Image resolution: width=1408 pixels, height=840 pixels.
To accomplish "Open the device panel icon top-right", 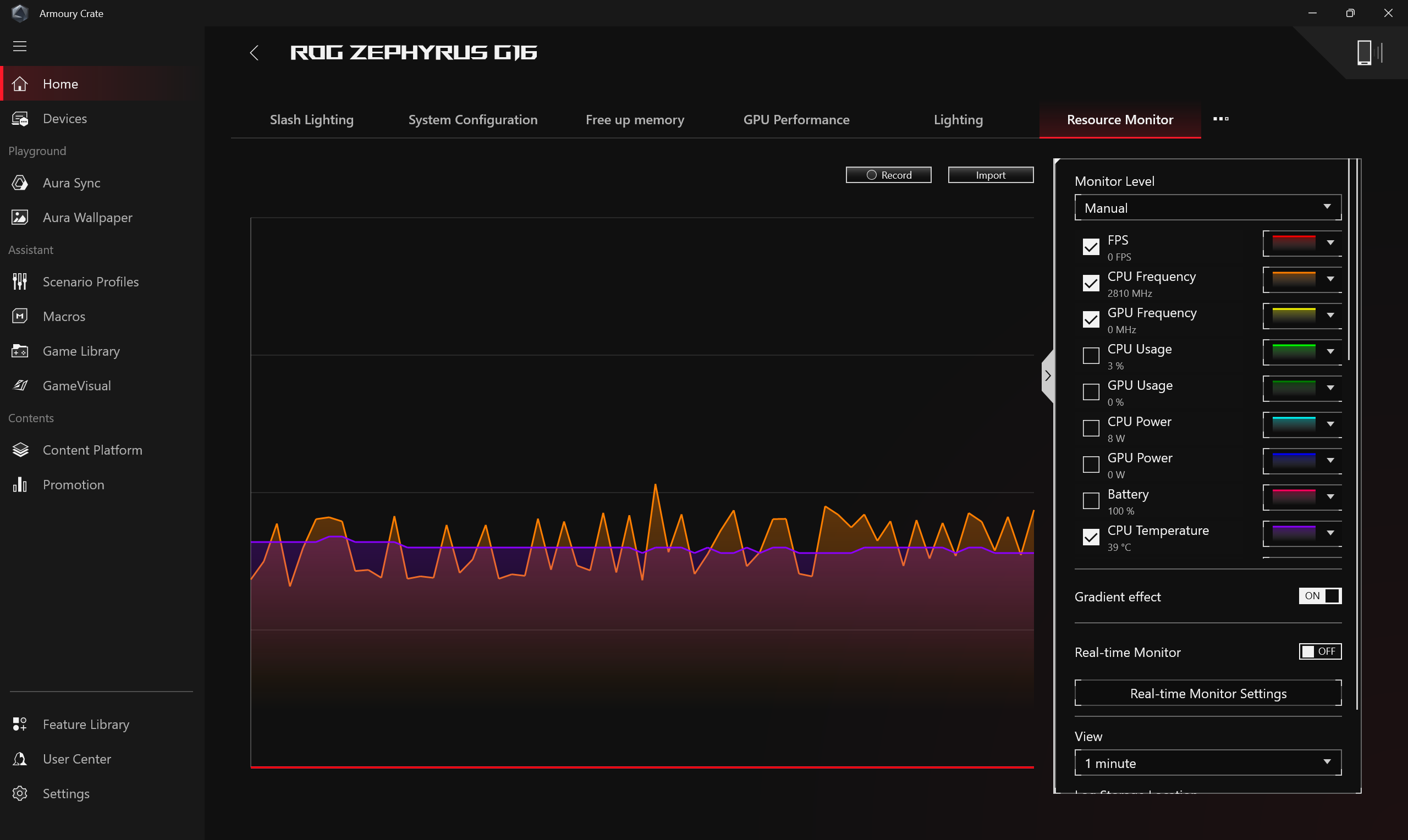I will [x=1370, y=53].
